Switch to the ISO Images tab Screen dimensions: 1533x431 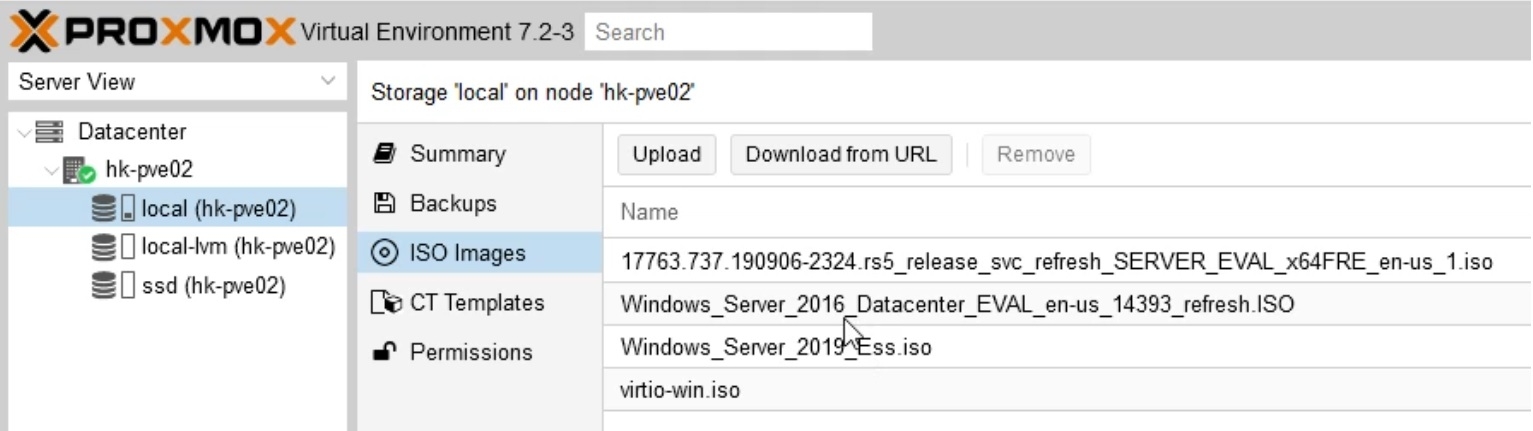[x=467, y=253]
